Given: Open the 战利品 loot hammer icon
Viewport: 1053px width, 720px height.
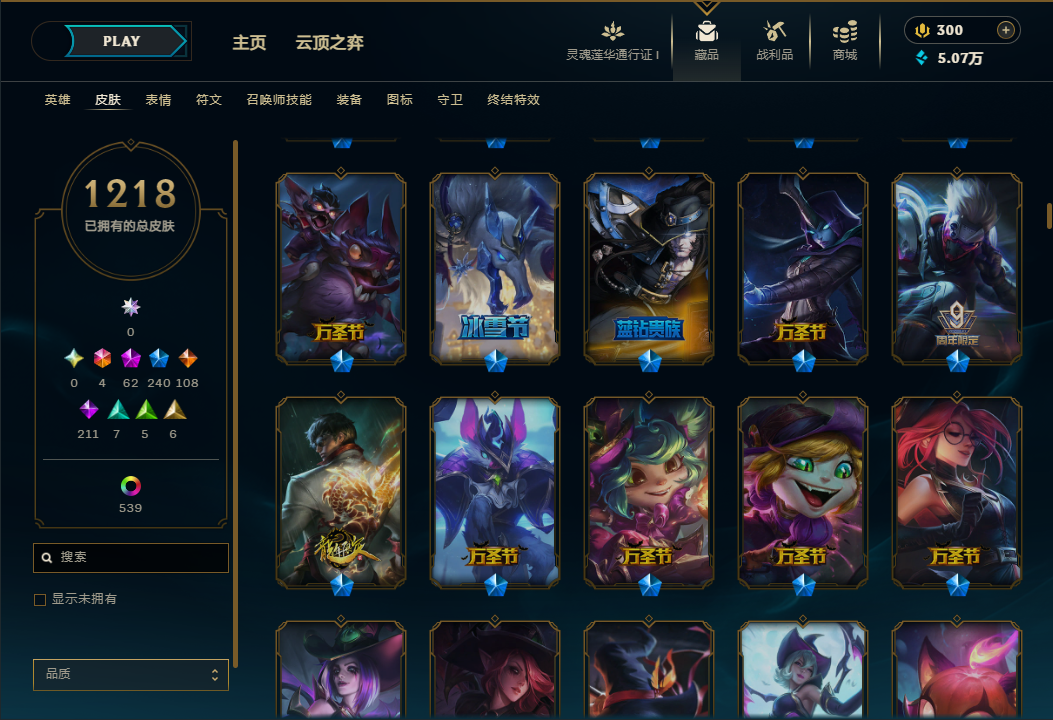Looking at the screenshot, I should tap(774, 31).
